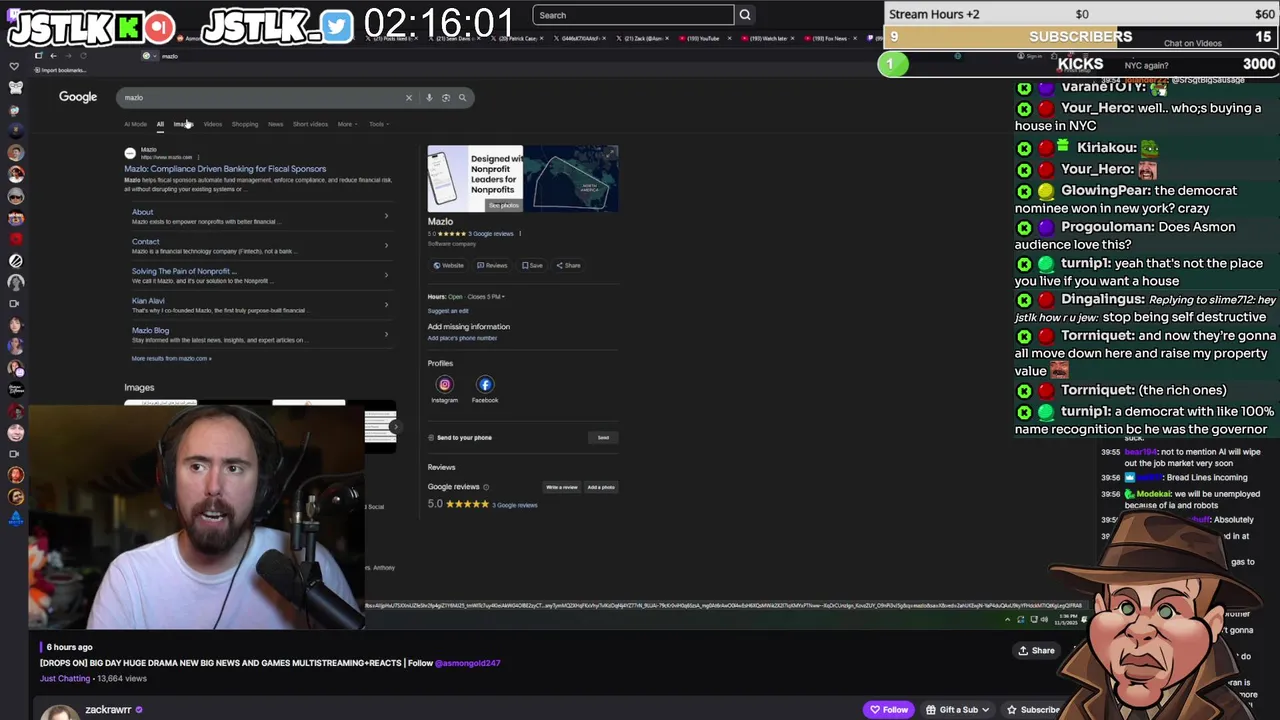The width and height of the screenshot is (1280, 720).
Task: Switch to the AI Mode tab
Action: click(x=135, y=124)
